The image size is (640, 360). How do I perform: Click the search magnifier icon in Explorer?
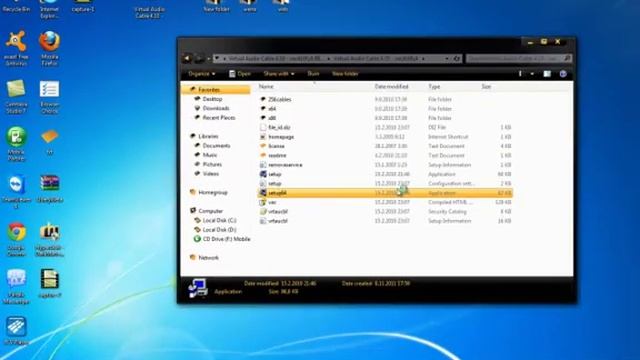567,58
